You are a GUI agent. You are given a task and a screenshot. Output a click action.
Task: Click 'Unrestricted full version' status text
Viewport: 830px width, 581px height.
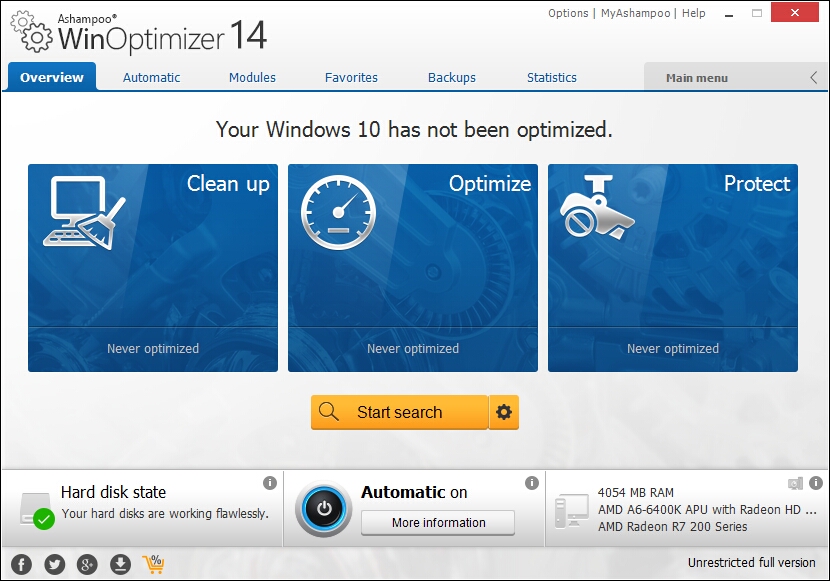point(752,562)
